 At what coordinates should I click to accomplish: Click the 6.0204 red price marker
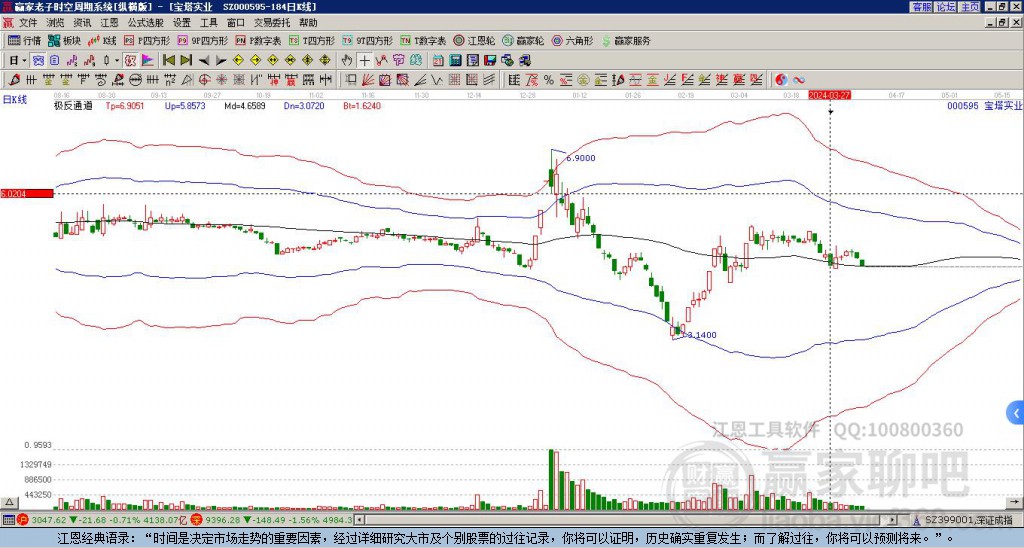(x=27, y=193)
